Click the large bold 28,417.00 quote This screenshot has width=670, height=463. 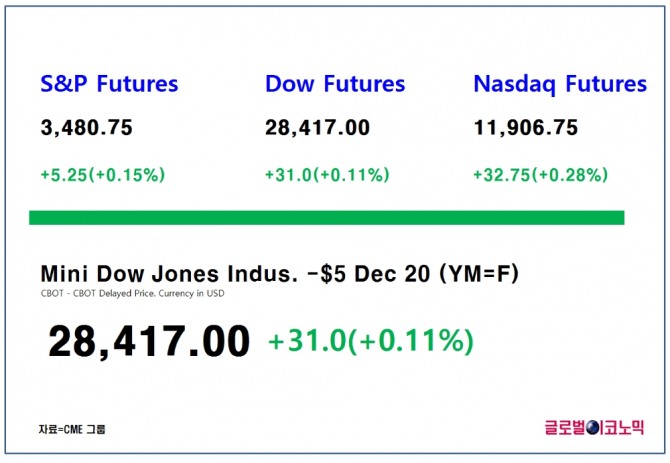click(x=149, y=341)
